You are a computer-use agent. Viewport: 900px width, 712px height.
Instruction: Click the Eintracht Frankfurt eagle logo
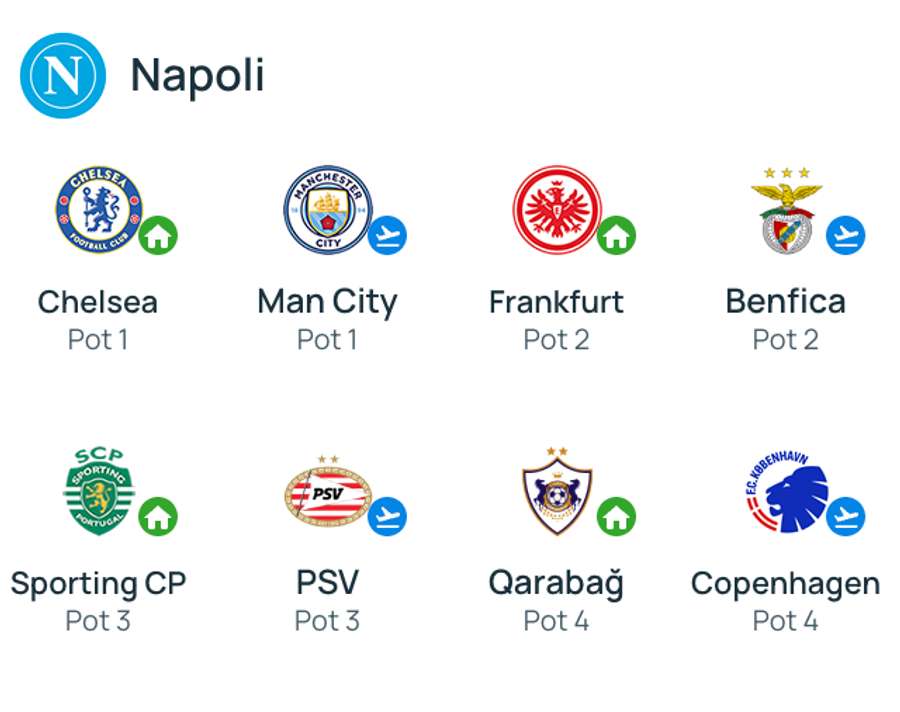point(557,210)
